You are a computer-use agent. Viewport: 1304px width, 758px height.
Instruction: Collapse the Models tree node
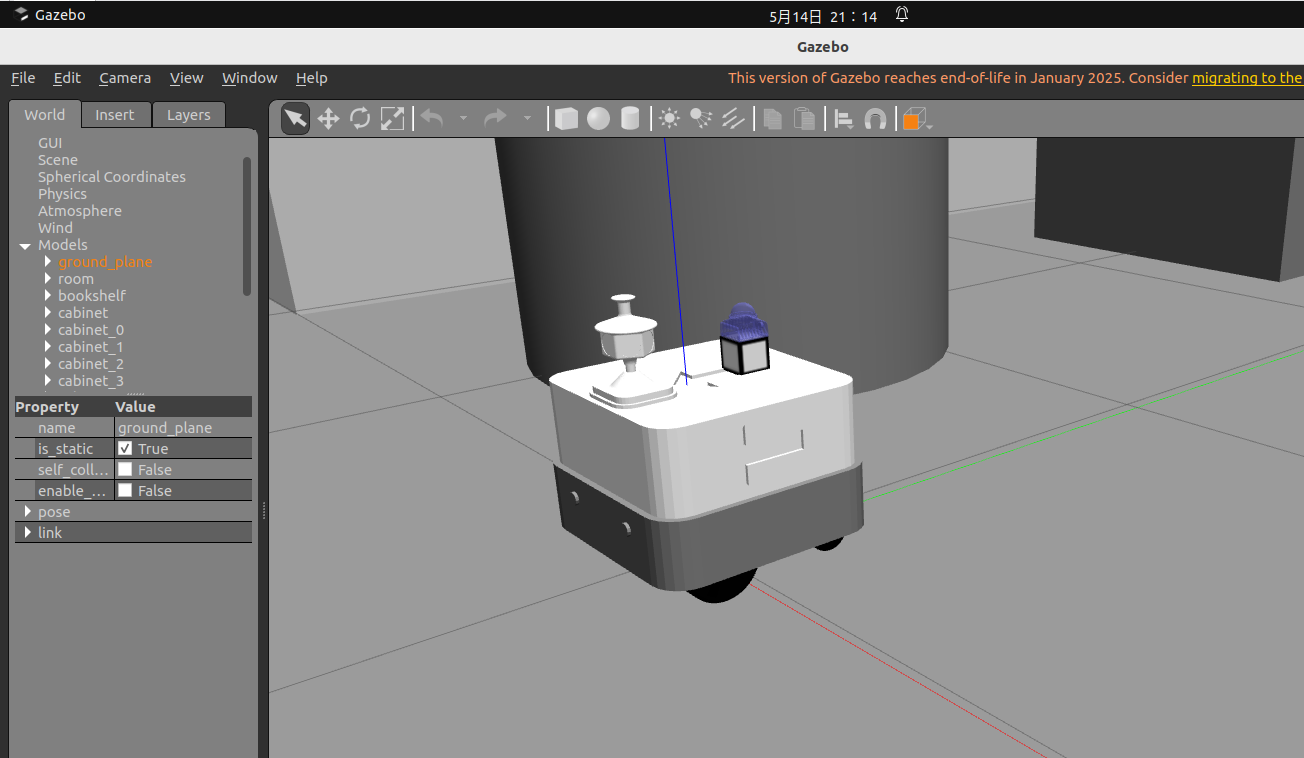click(25, 246)
